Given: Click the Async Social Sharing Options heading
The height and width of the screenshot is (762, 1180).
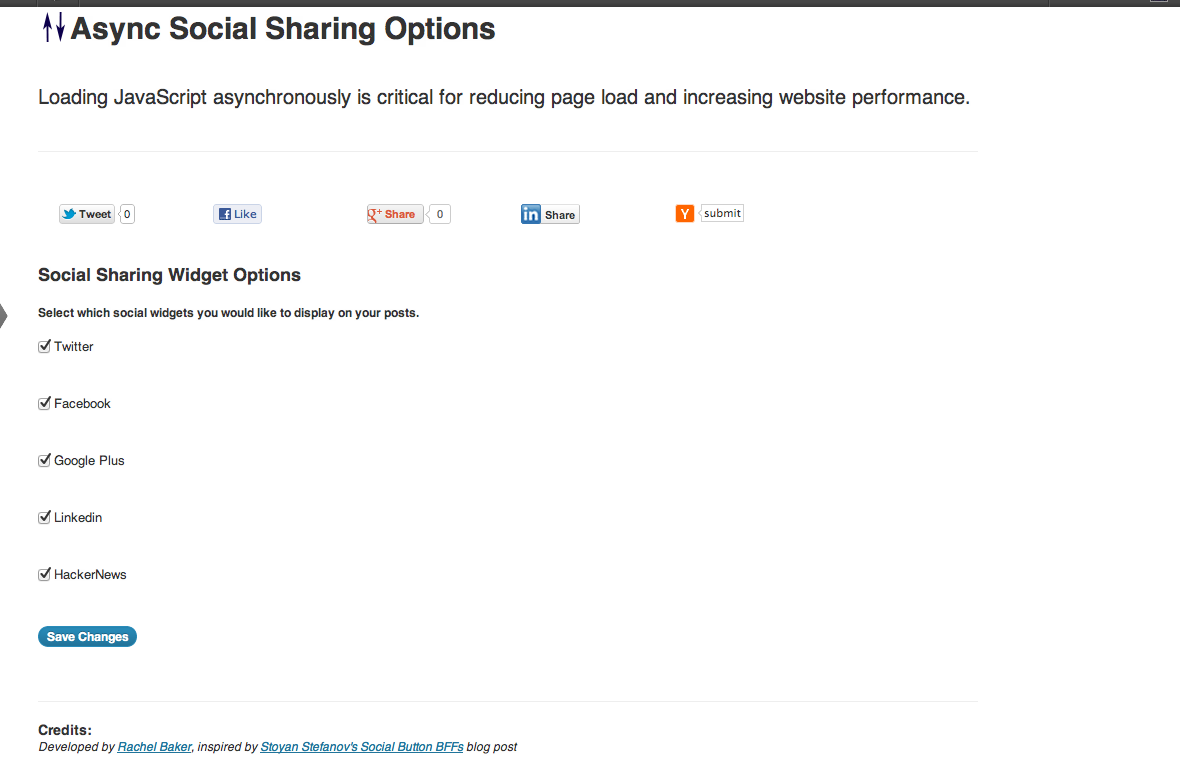Looking at the screenshot, I should [283, 29].
